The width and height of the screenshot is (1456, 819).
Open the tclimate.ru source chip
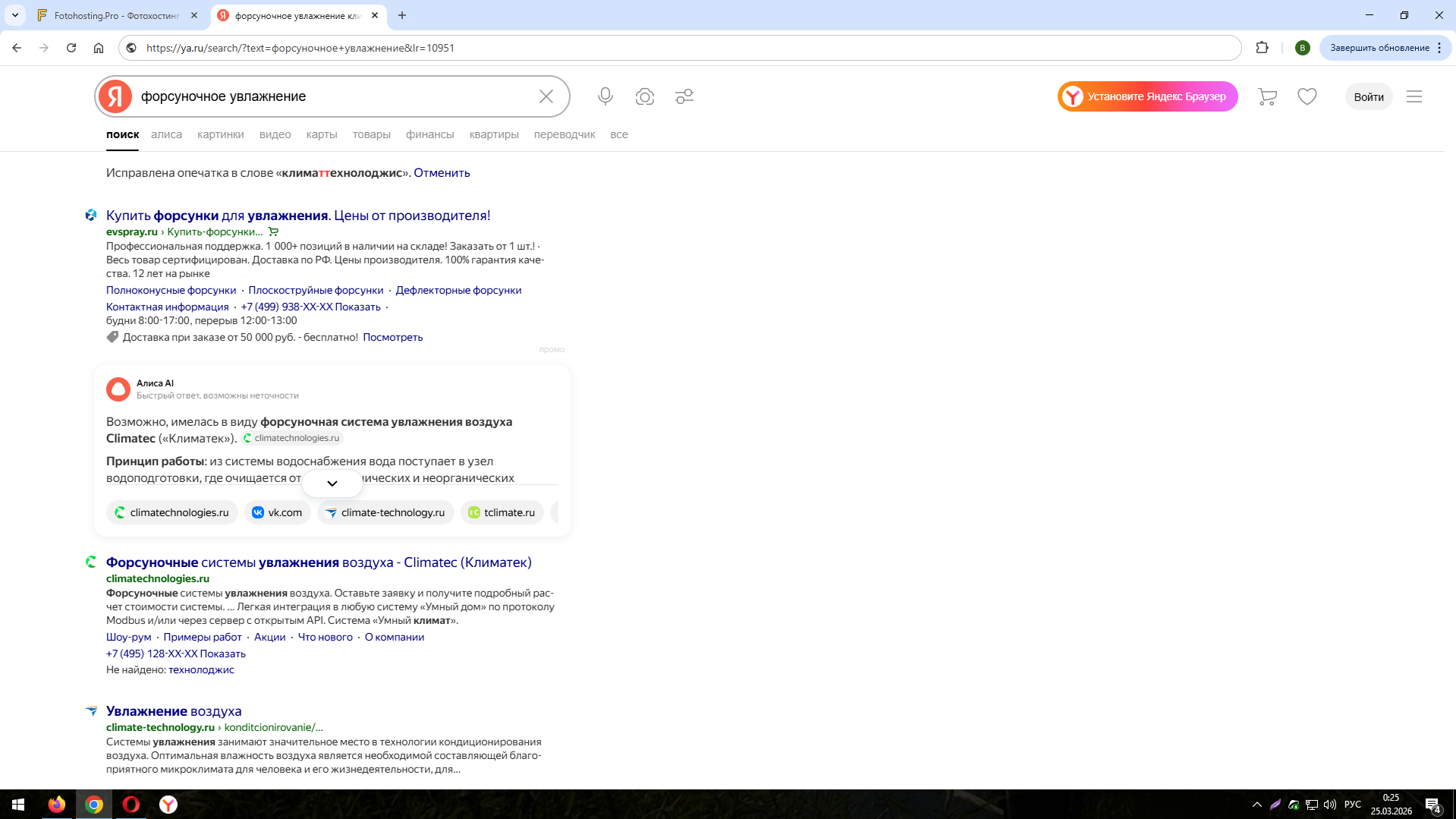tap(502, 512)
